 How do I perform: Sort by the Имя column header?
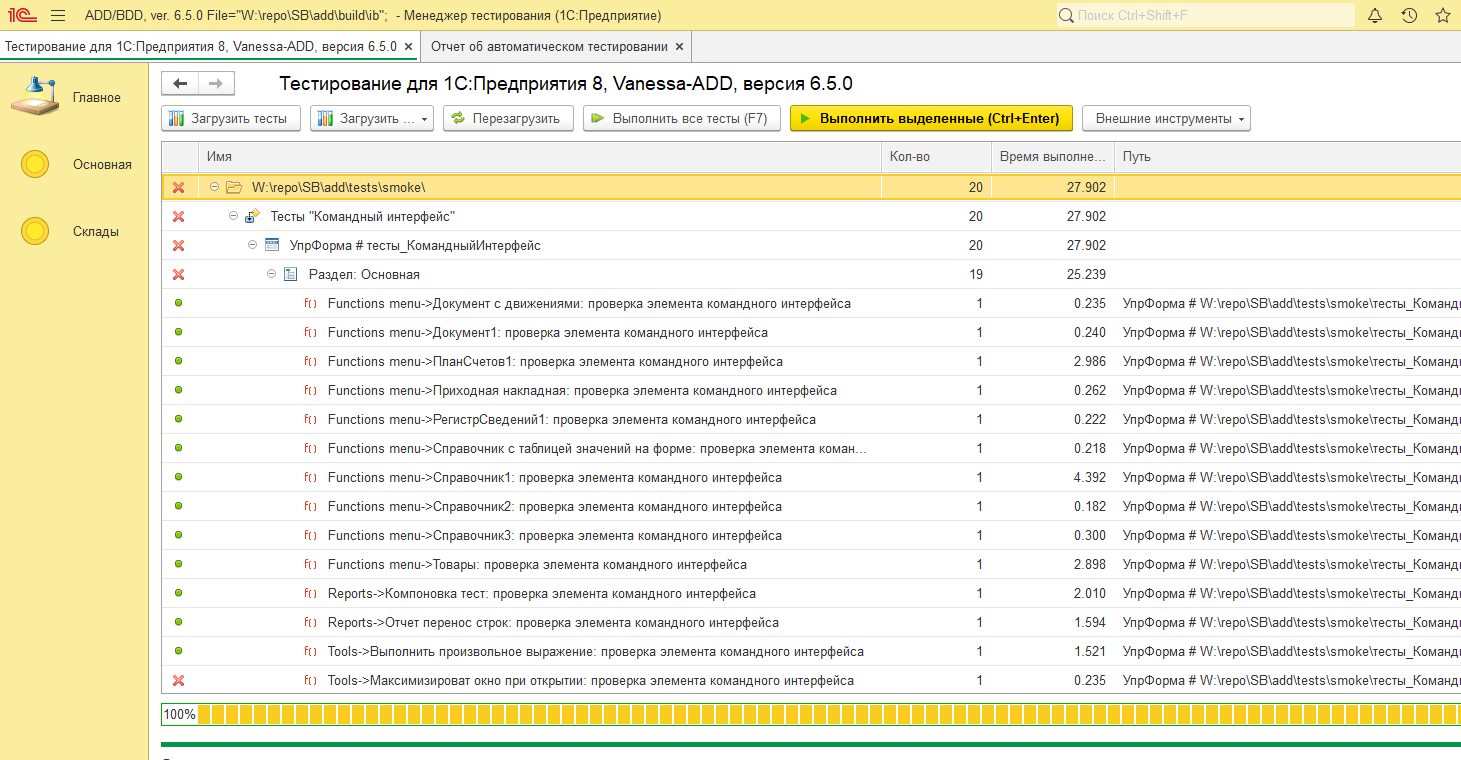pos(540,157)
